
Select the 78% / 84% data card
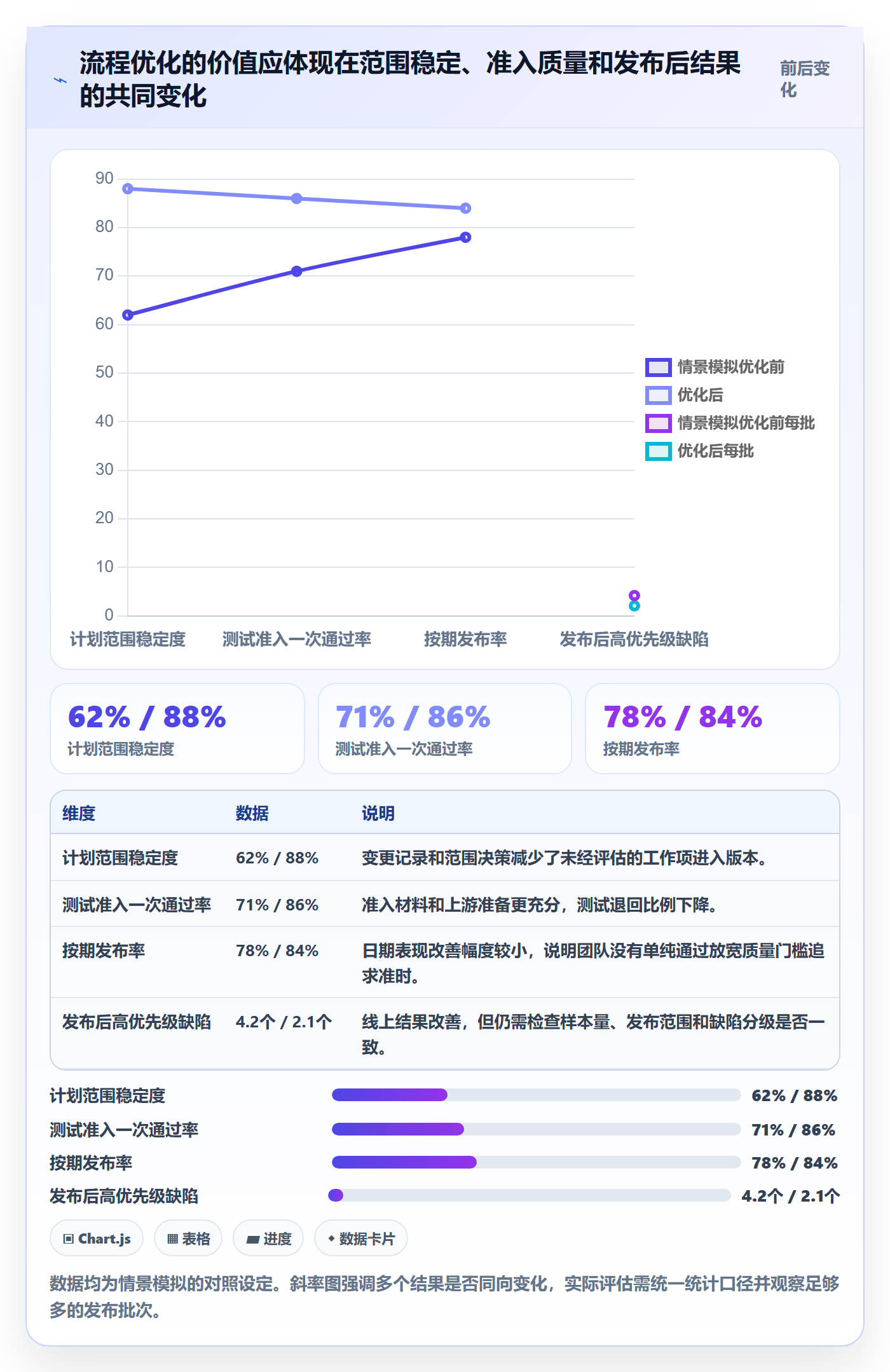point(713,729)
